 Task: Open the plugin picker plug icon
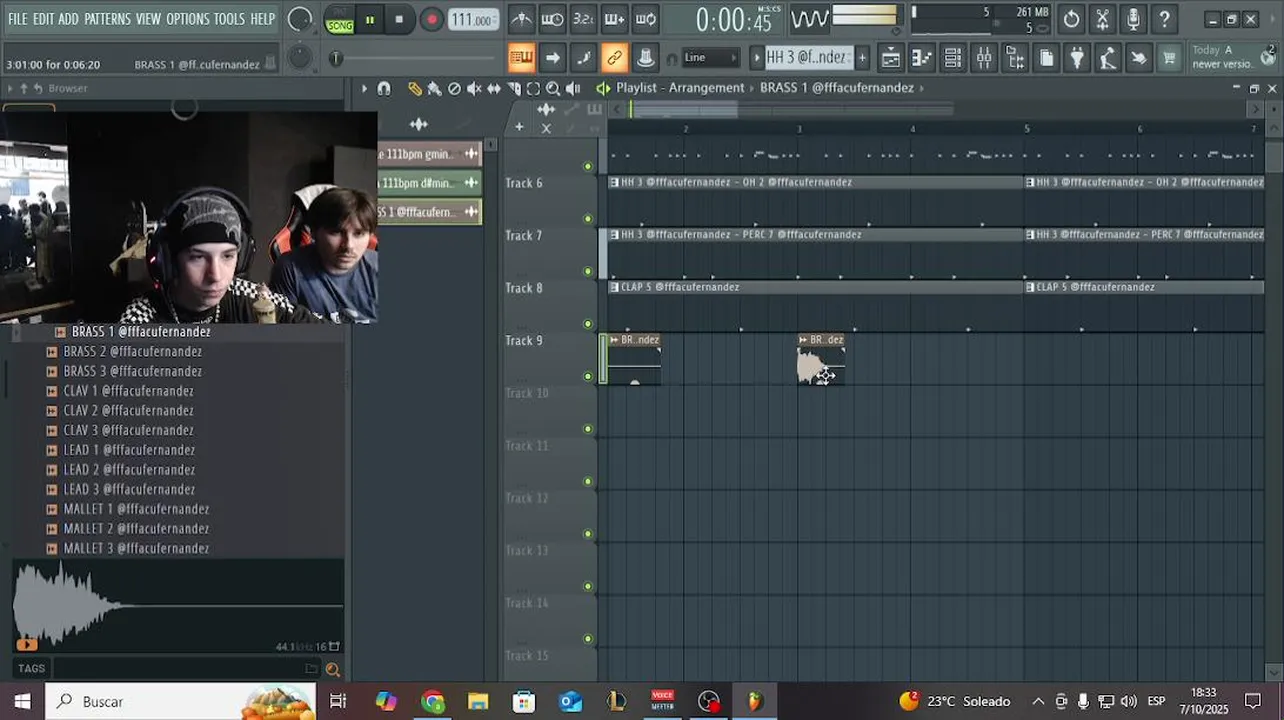tap(1077, 58)
